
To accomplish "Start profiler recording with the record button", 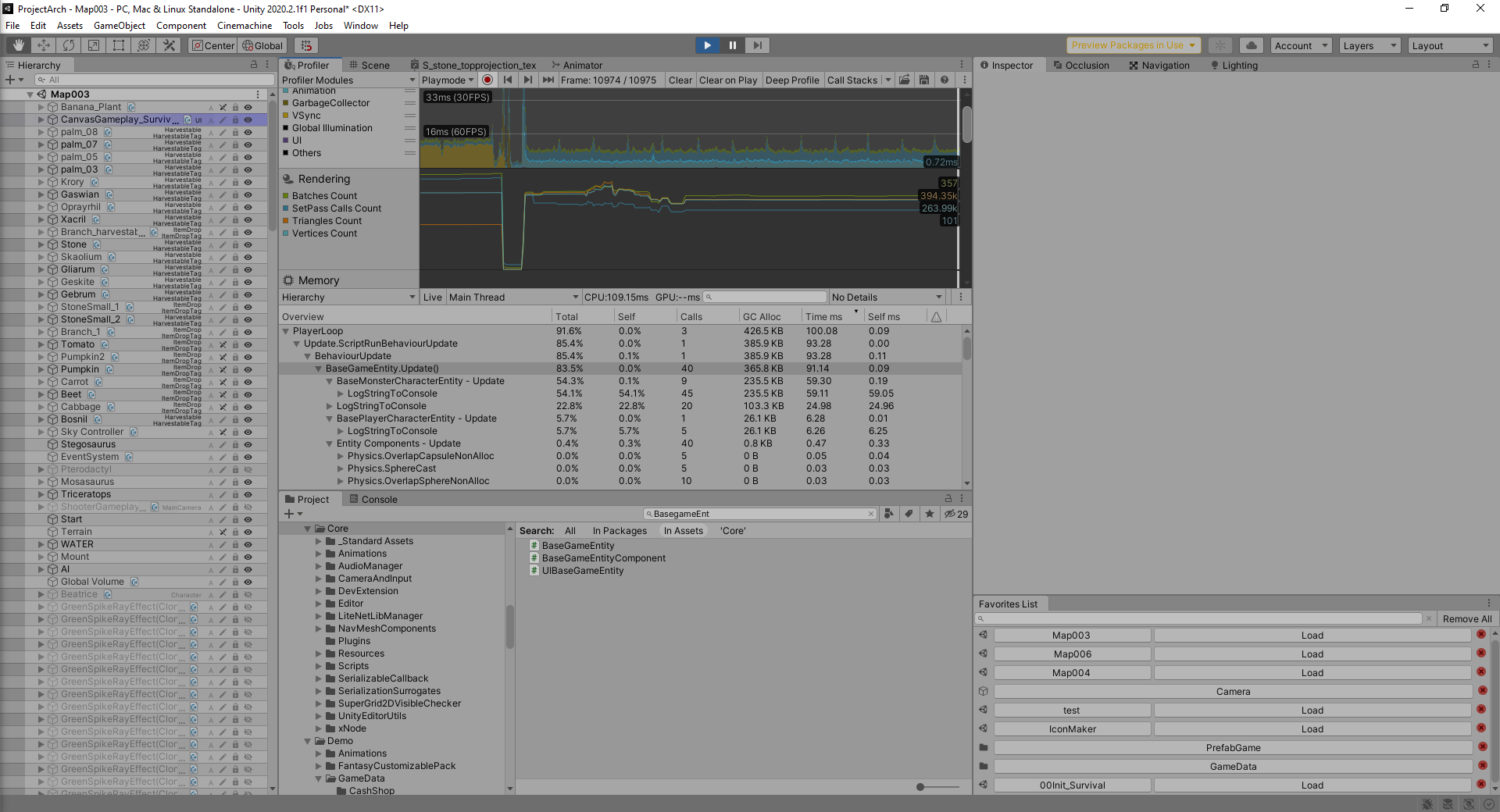I will 487,80.
